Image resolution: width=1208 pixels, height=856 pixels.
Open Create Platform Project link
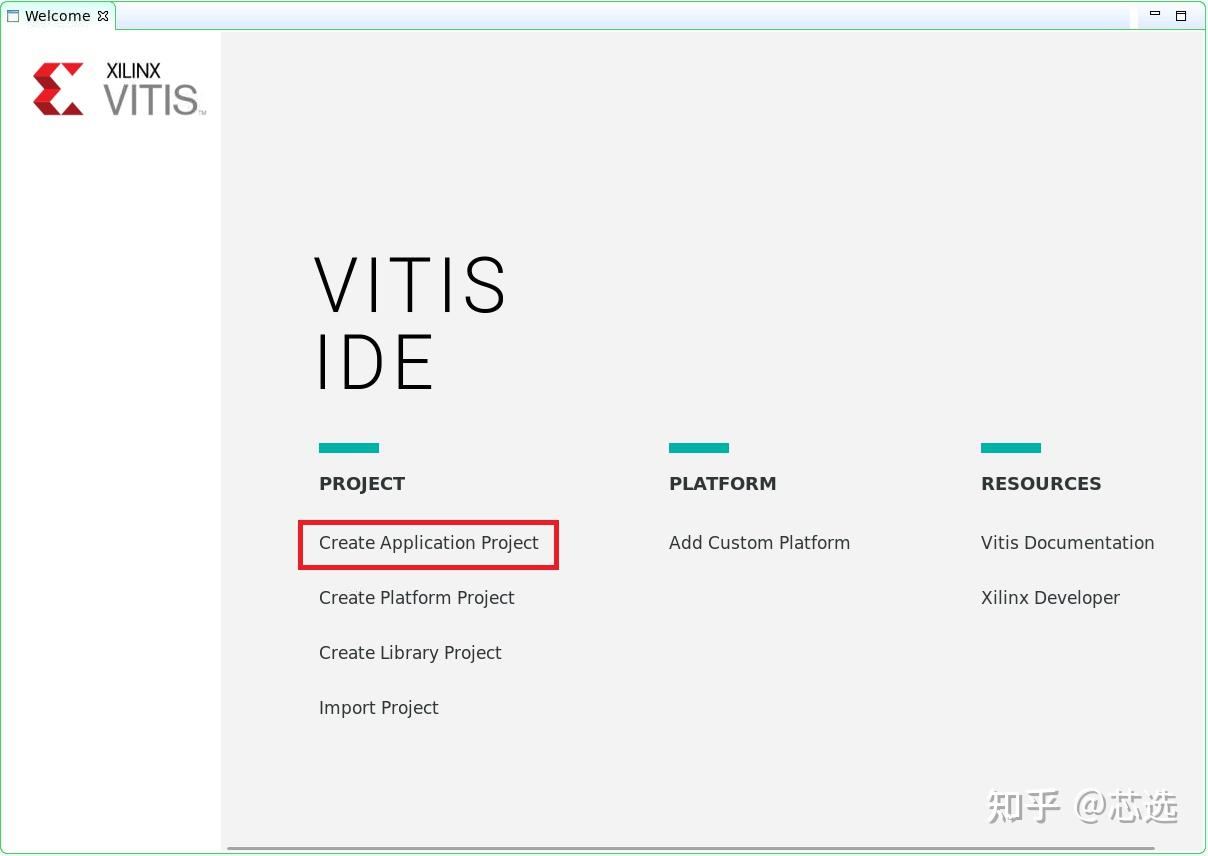tap(416, 598)
